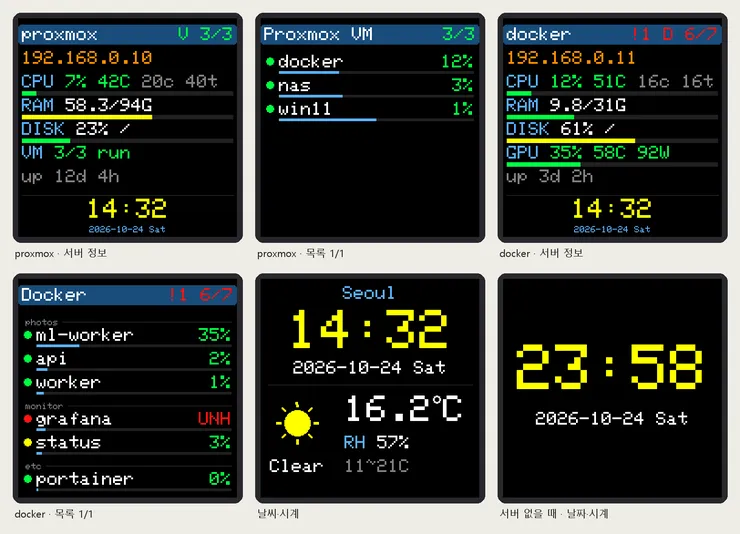Screen dimensions: 740x534
Task: Click the 'monitor' group label
Action: (x=43, y=406)
